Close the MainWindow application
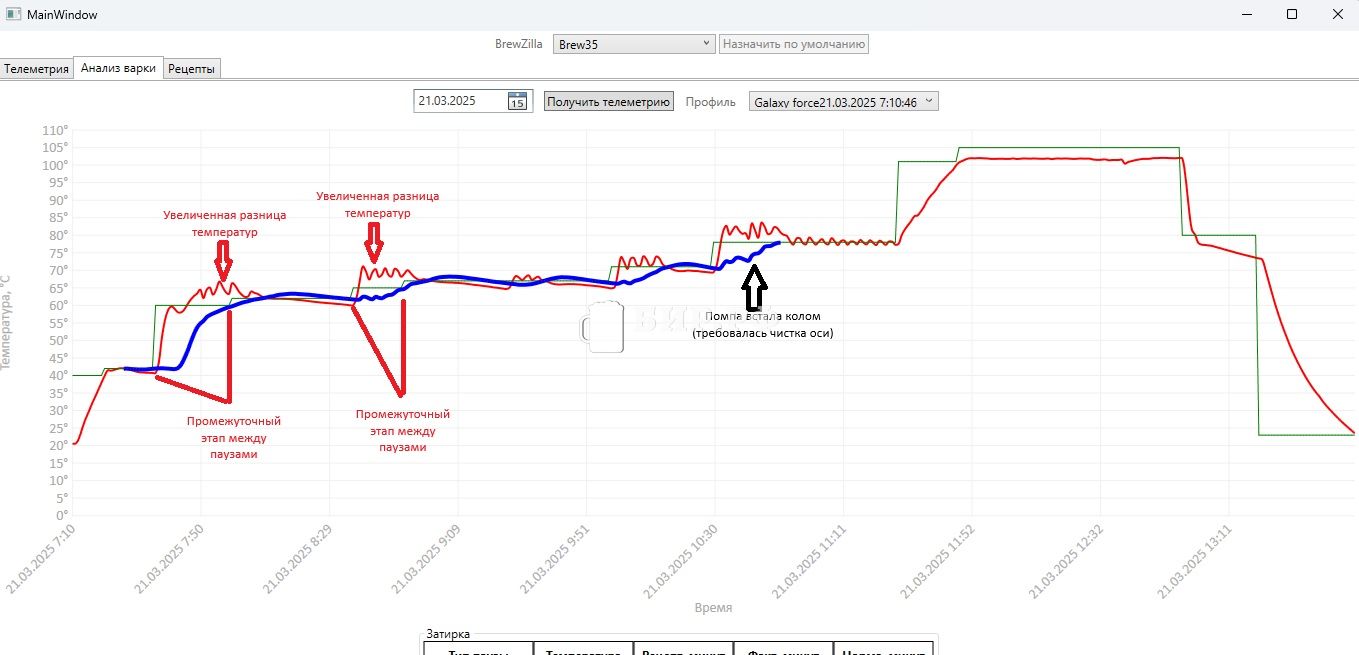 (1337, 14)
